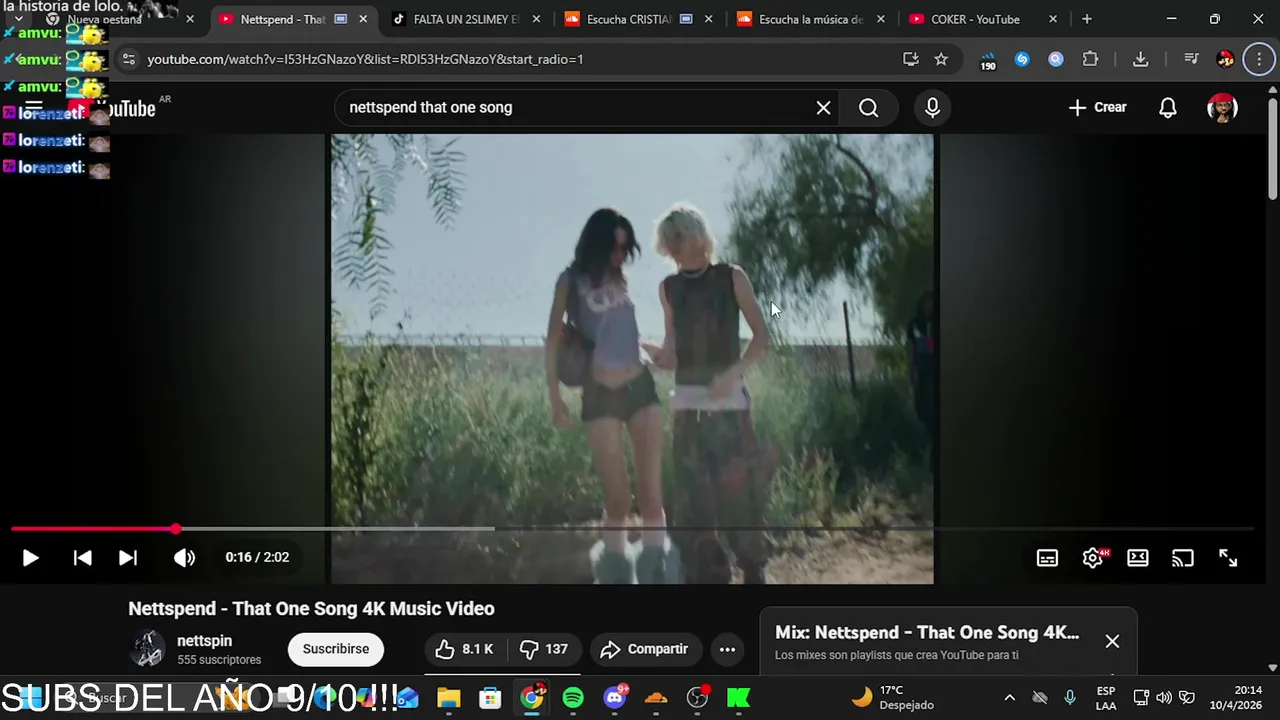
Task: Open Spotify from taskbar
Action: pos(573,698)
